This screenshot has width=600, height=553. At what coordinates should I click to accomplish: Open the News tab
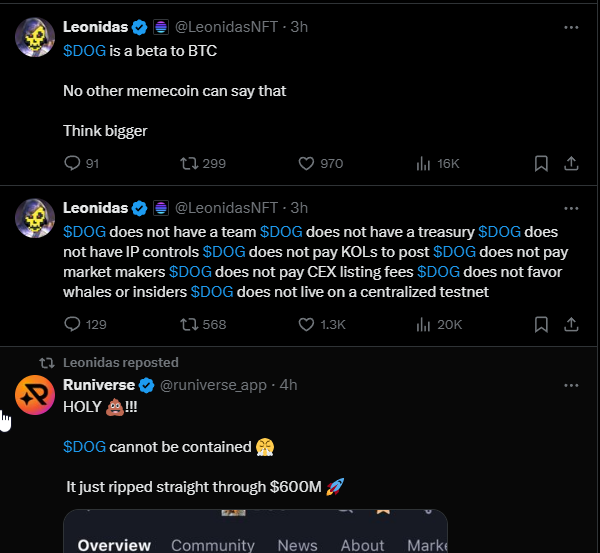point(297,545)
